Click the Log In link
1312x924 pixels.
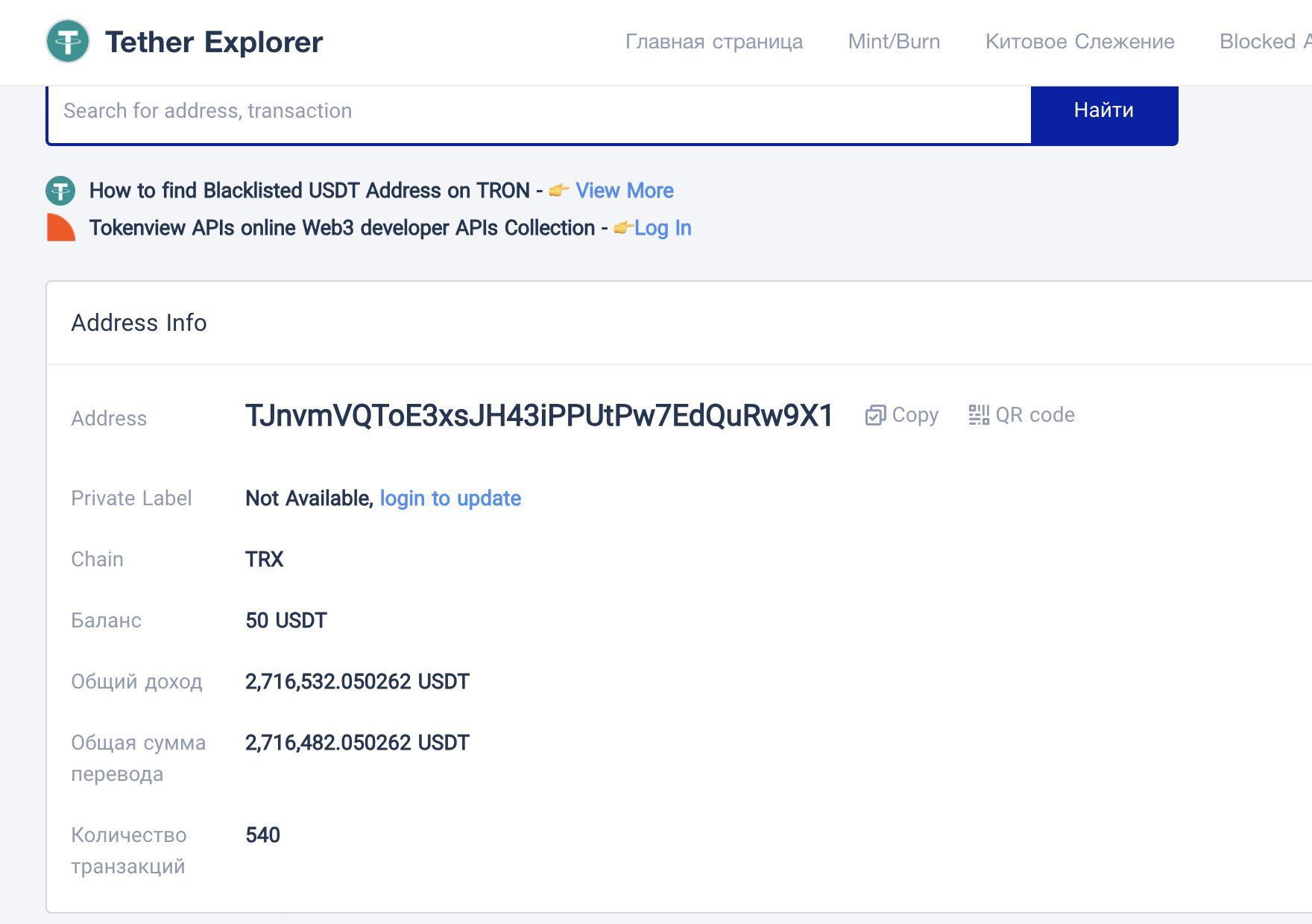pyautogui.click(x=663, y=228)
